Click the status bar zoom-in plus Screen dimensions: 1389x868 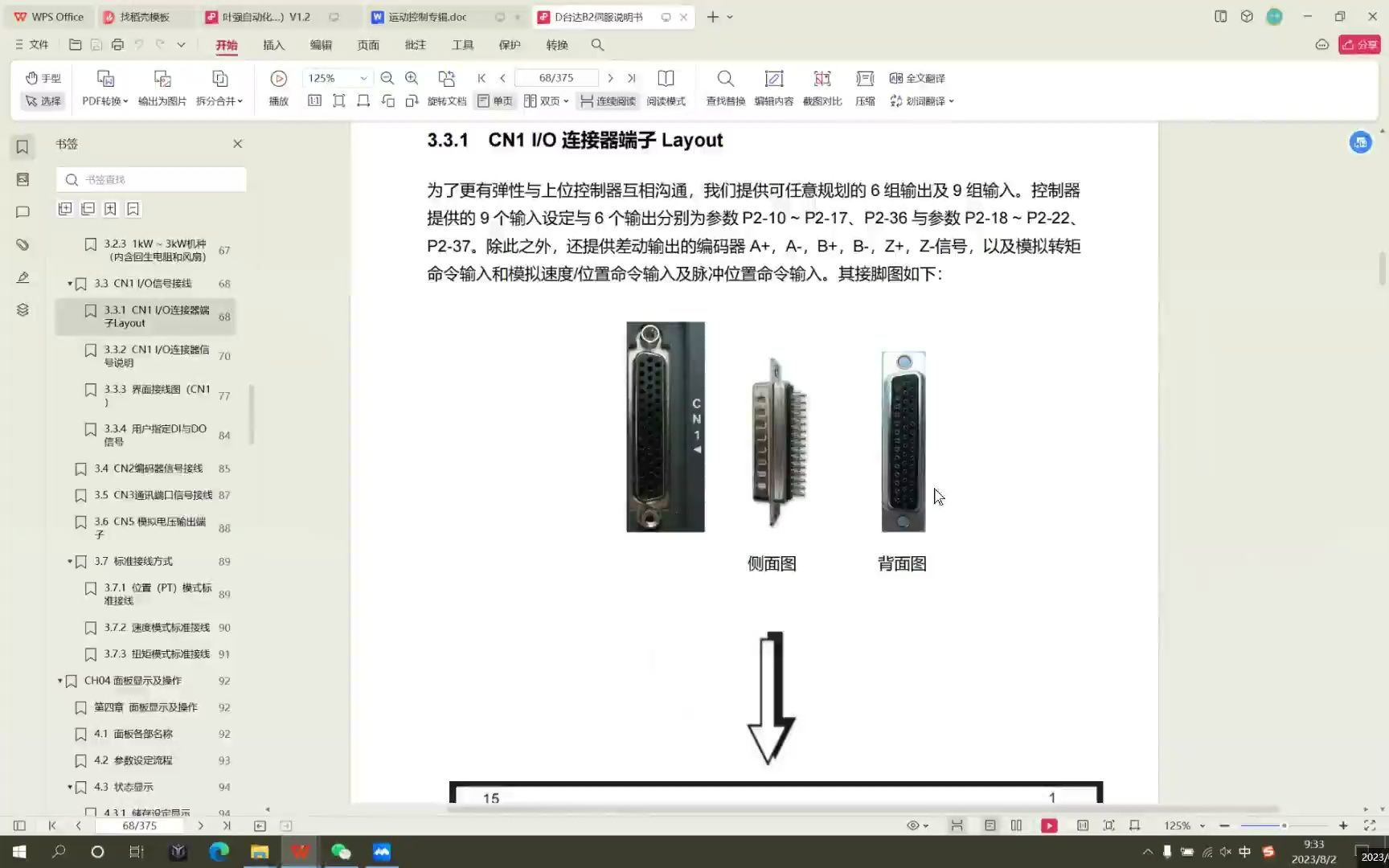pos(1343,825)
